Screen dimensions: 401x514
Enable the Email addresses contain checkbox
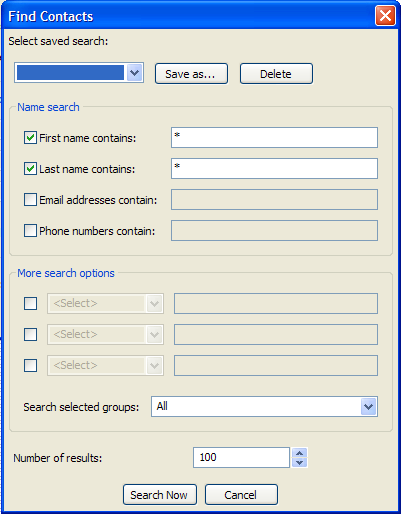pos(30,200)
